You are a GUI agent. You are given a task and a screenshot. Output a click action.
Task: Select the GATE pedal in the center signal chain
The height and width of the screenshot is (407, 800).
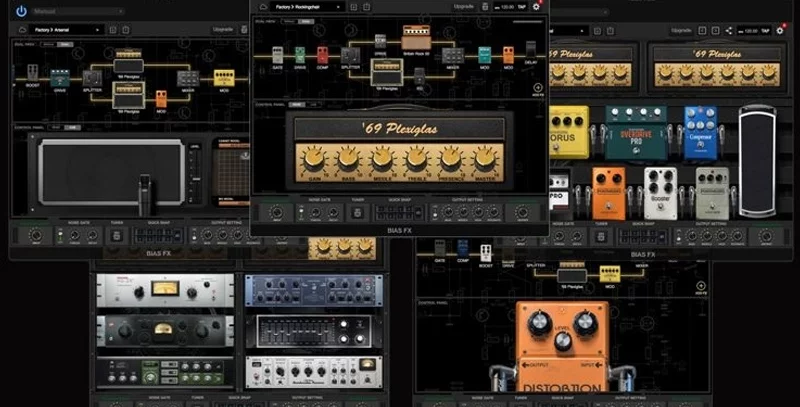point(277,55)
